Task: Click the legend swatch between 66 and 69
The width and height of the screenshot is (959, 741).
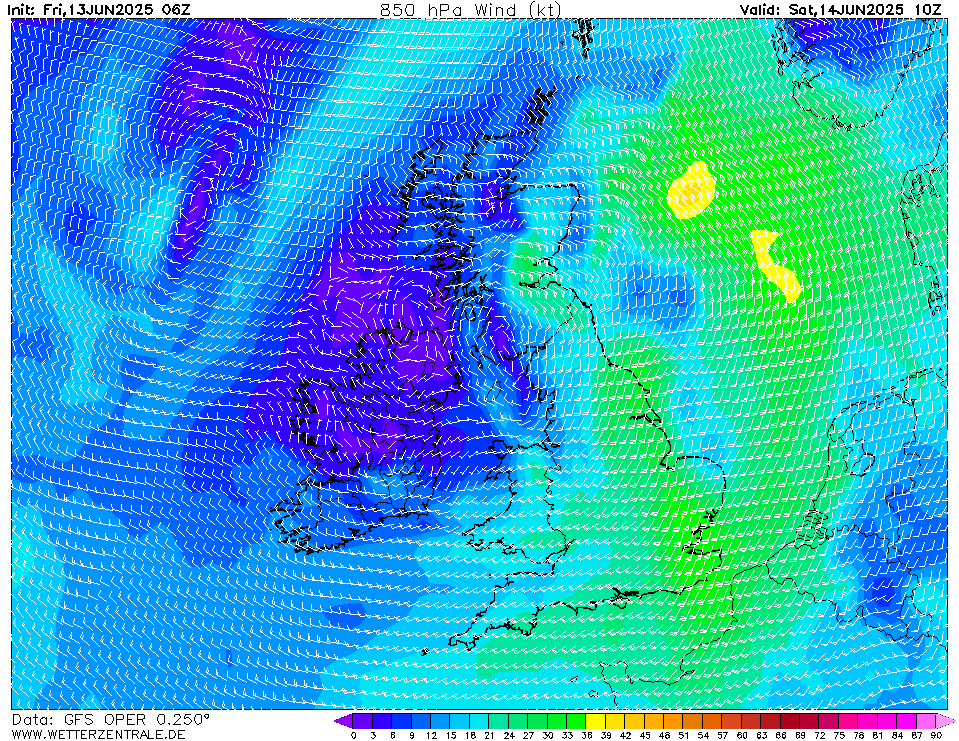Action: point(790,721)
